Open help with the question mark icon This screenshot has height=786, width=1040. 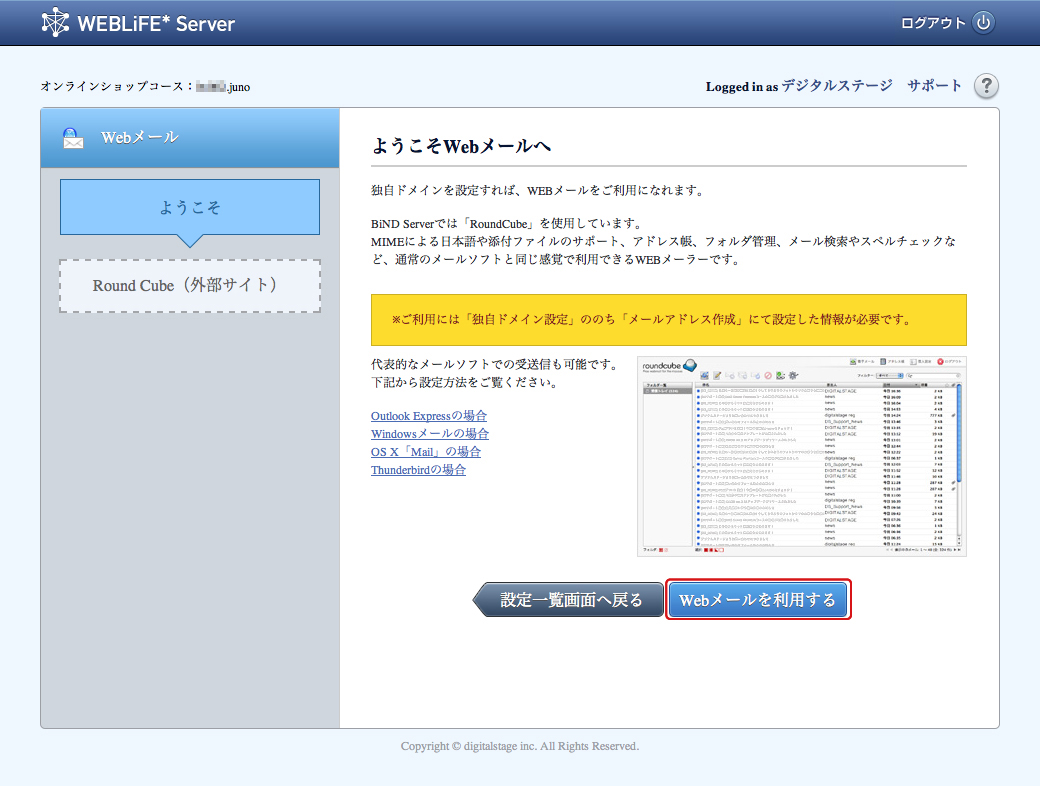pyautogui.click(x=986, y=86)
